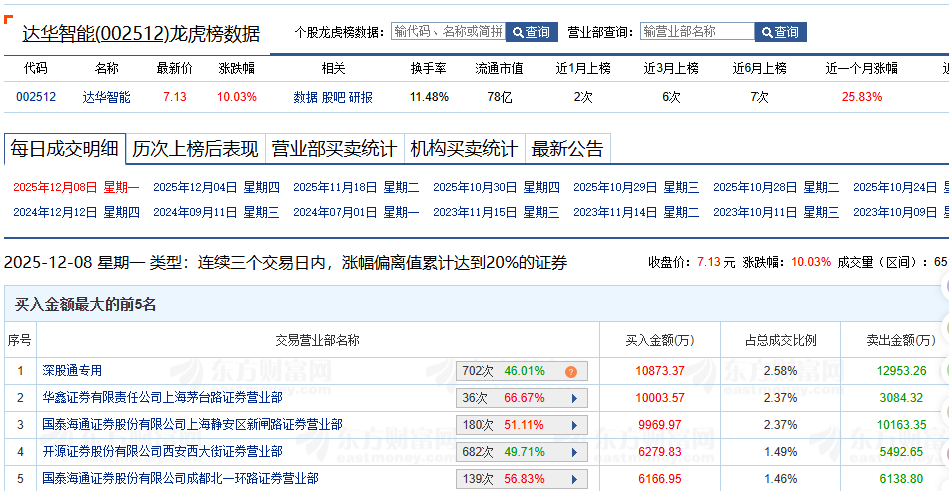
Task: Click the 近3月上榜 6次 value
Action: (671, 97)
